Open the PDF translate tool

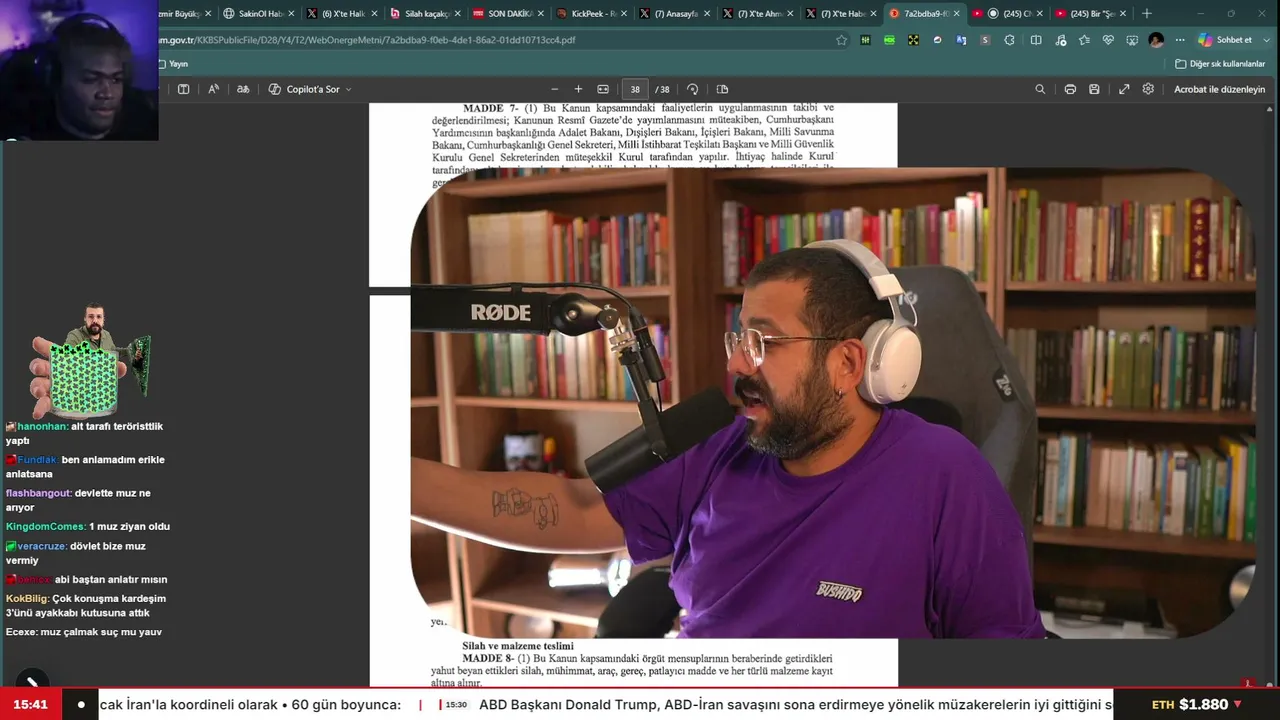(243, 89)
